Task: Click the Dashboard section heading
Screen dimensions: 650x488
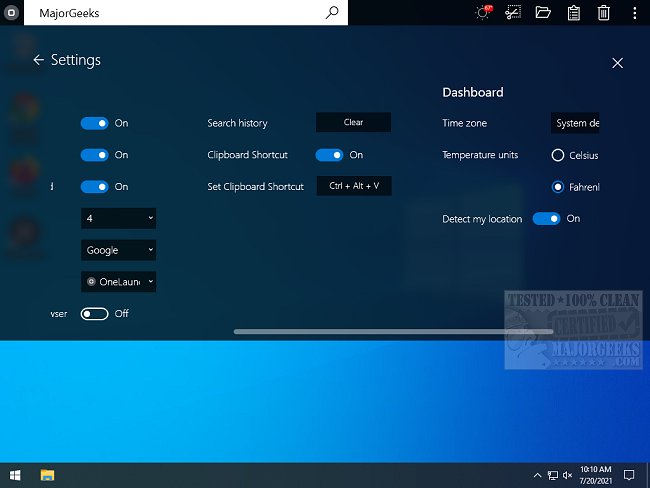Action: pyautogui.click(x=473, y=92)
